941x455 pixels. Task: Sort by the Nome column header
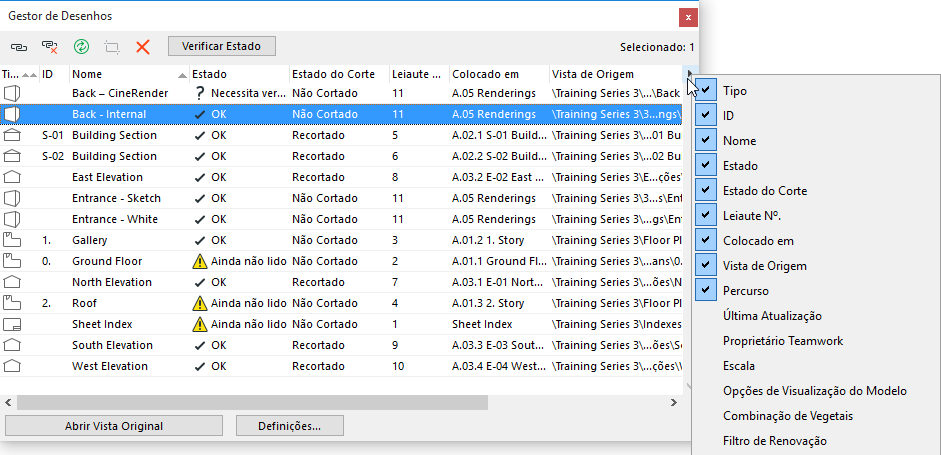[129, 74]
